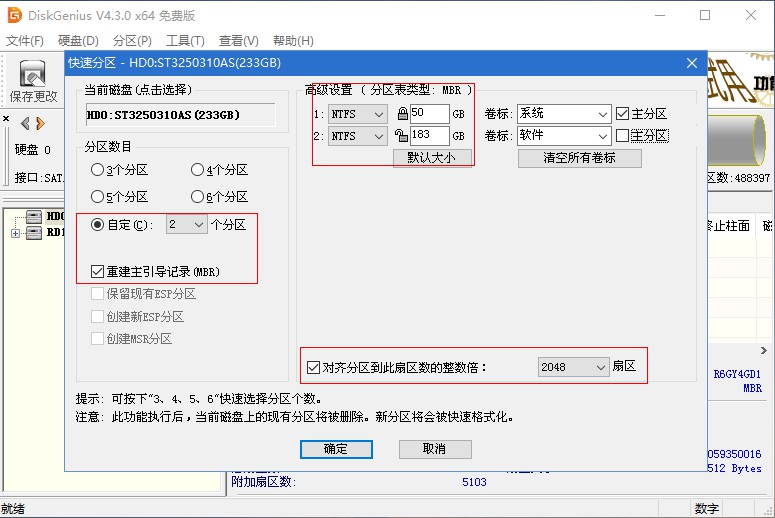Open the View (查看) menu
The height and width of the screenshot is (518, 775).
pyautogui.click(x=238, y=41)
